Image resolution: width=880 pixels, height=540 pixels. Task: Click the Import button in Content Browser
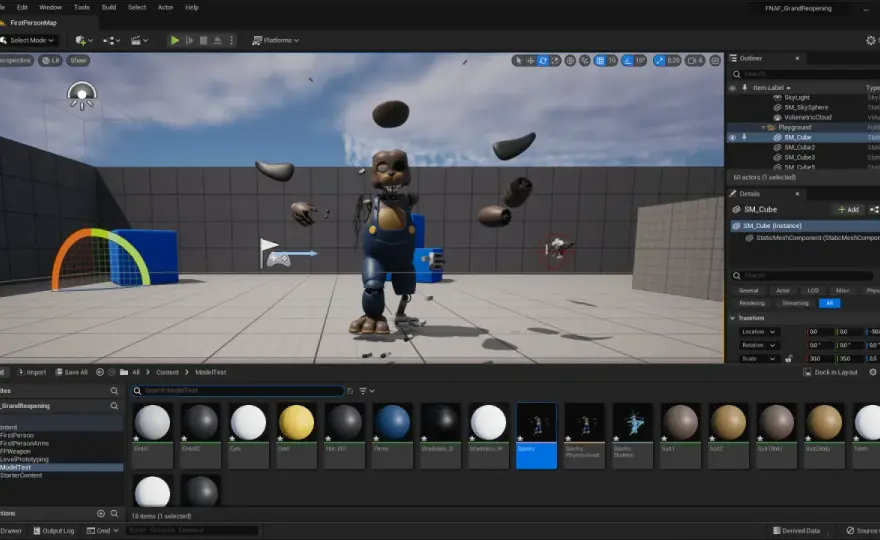coord(31,372)
